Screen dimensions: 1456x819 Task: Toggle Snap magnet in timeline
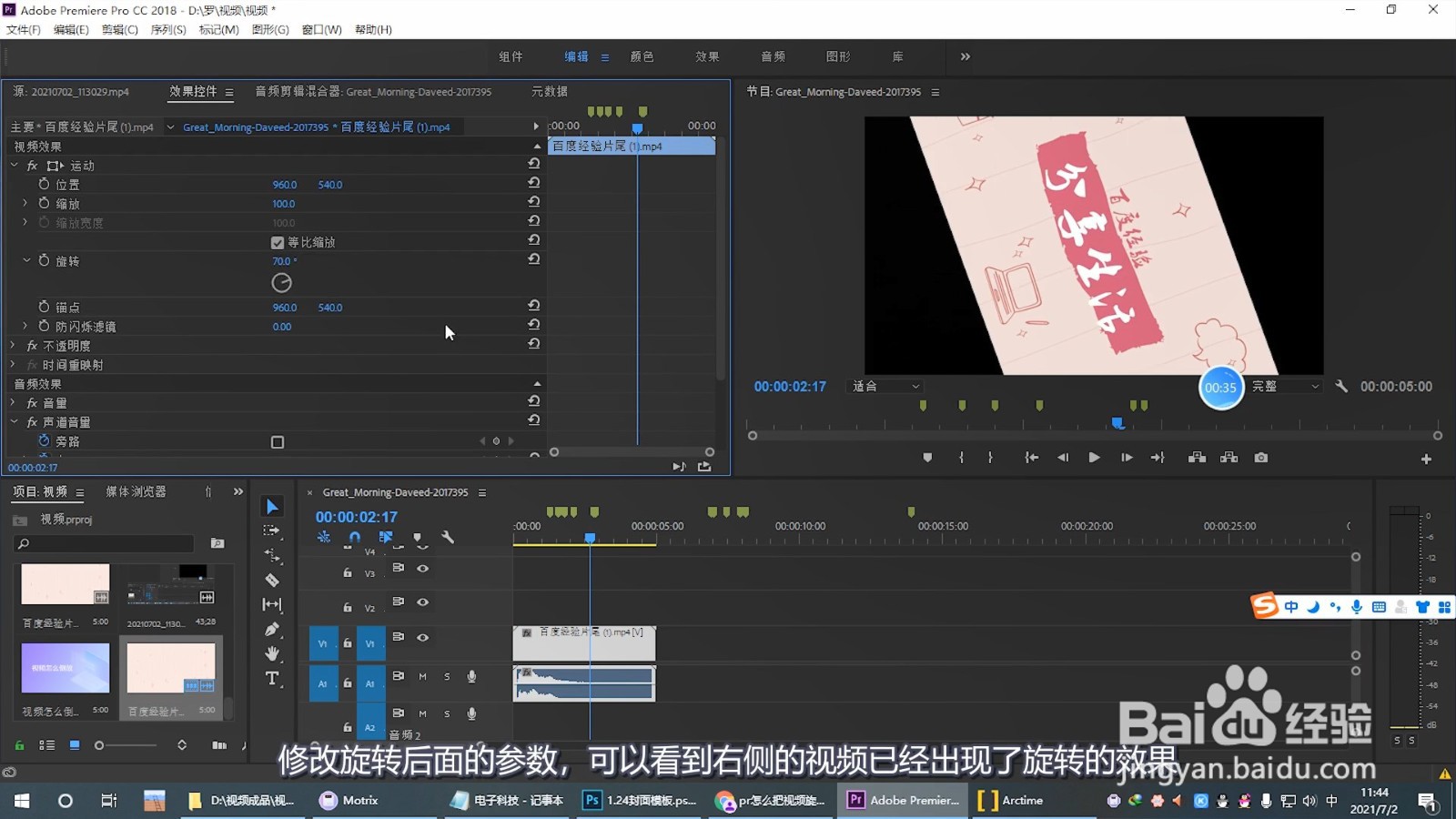click(x=355, y=537)
